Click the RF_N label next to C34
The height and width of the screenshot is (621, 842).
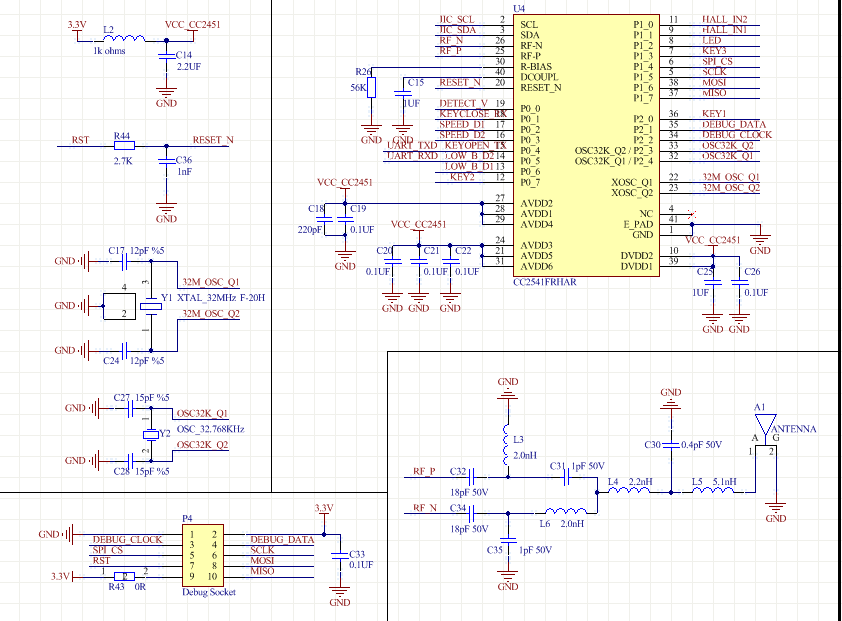pyautogui.click(x=425, y=508)
